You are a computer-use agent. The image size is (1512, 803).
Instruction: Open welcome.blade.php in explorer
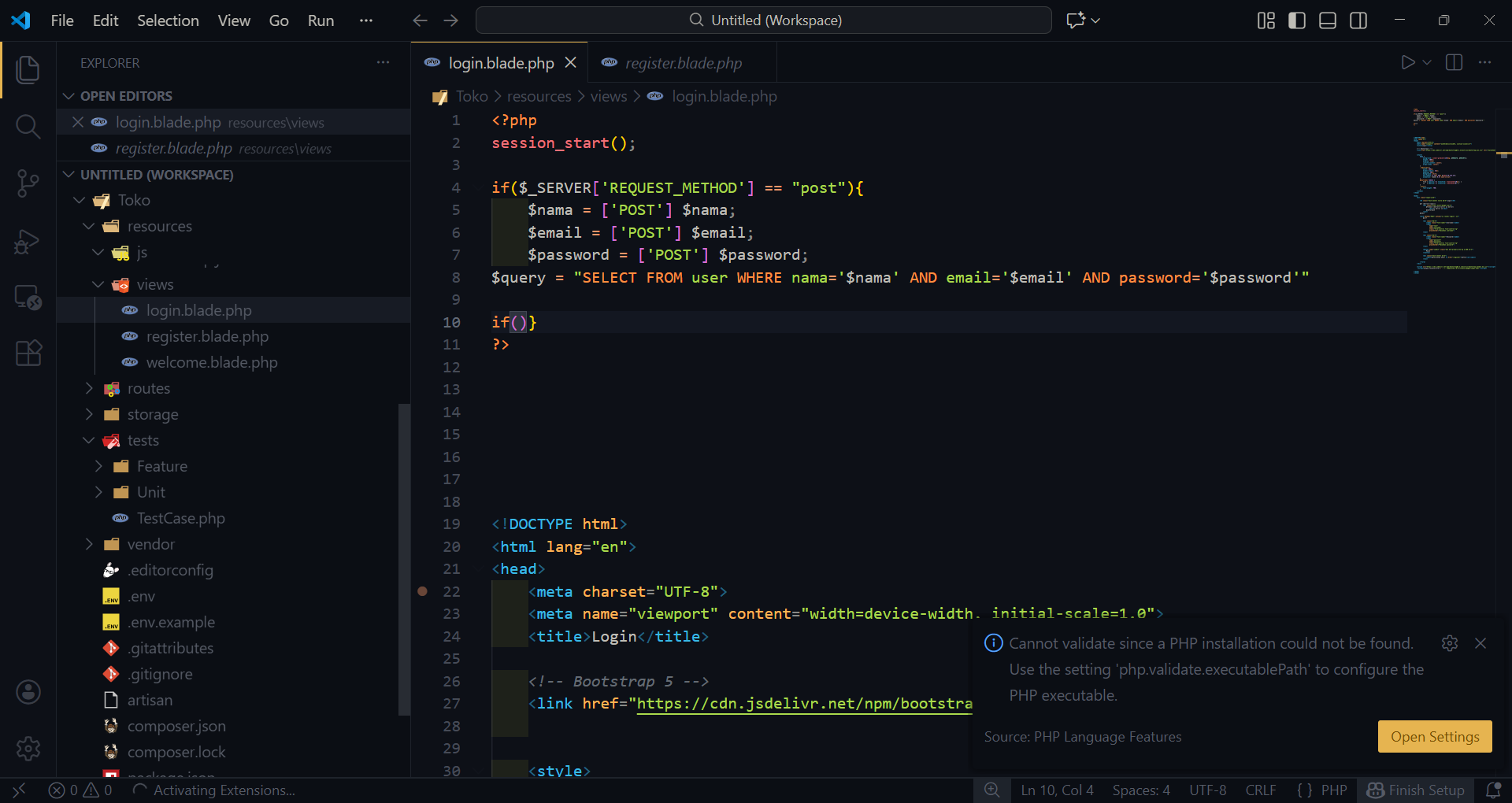click(211, 362)
